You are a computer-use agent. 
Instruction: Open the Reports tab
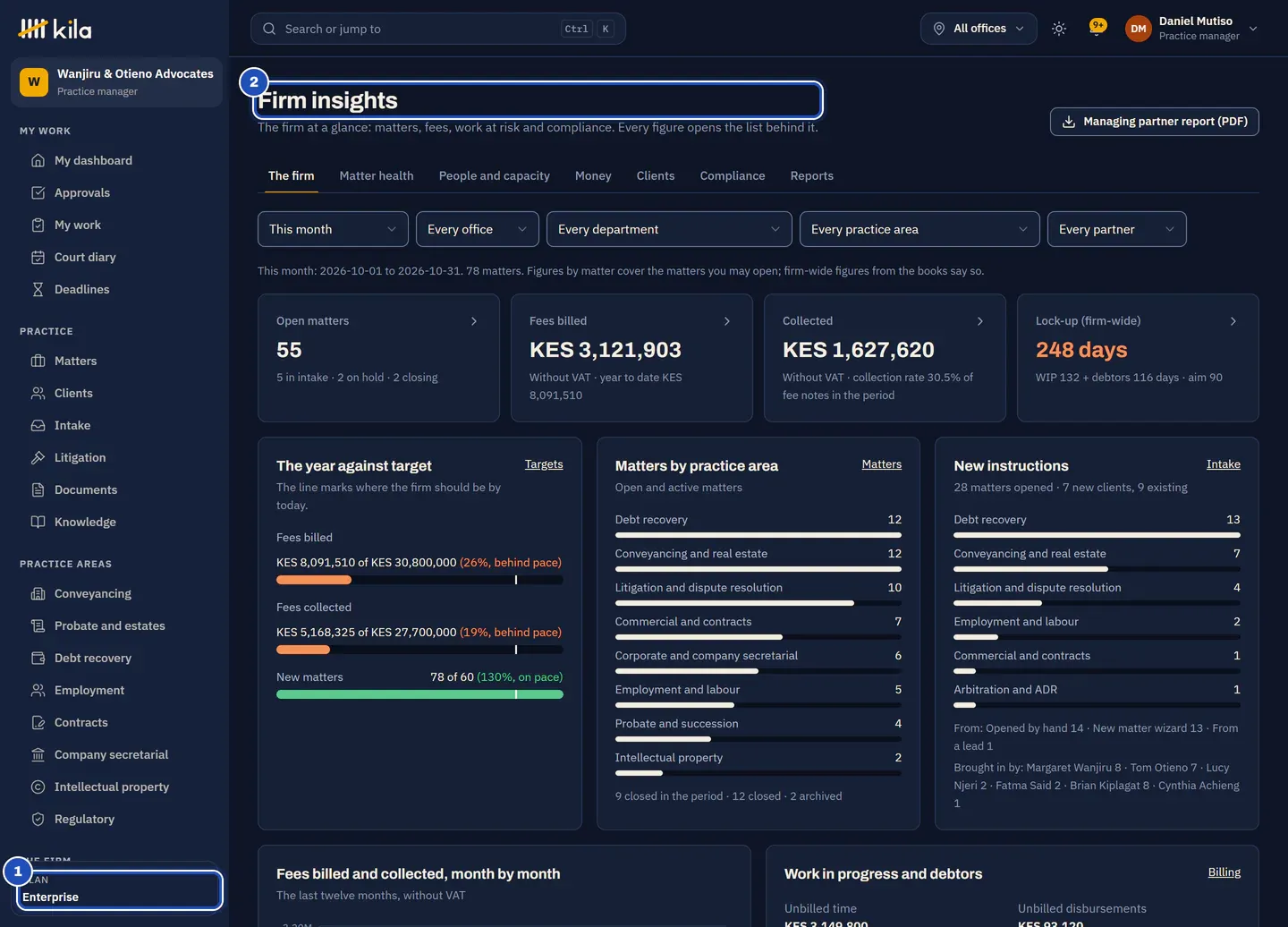click(812, 175)
